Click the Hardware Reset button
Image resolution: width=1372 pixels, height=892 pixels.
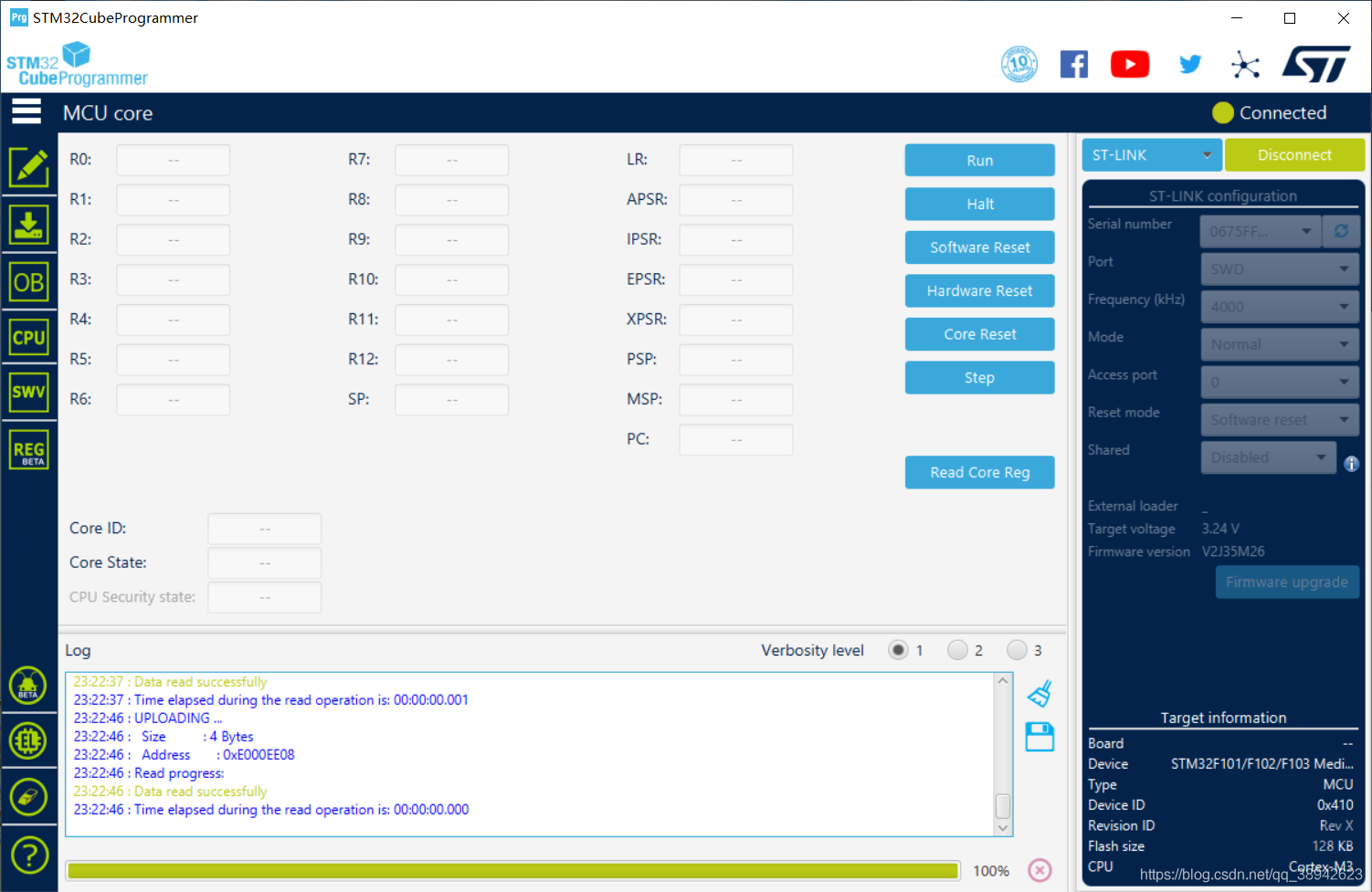pyautogui.click(x=979, y=290)
